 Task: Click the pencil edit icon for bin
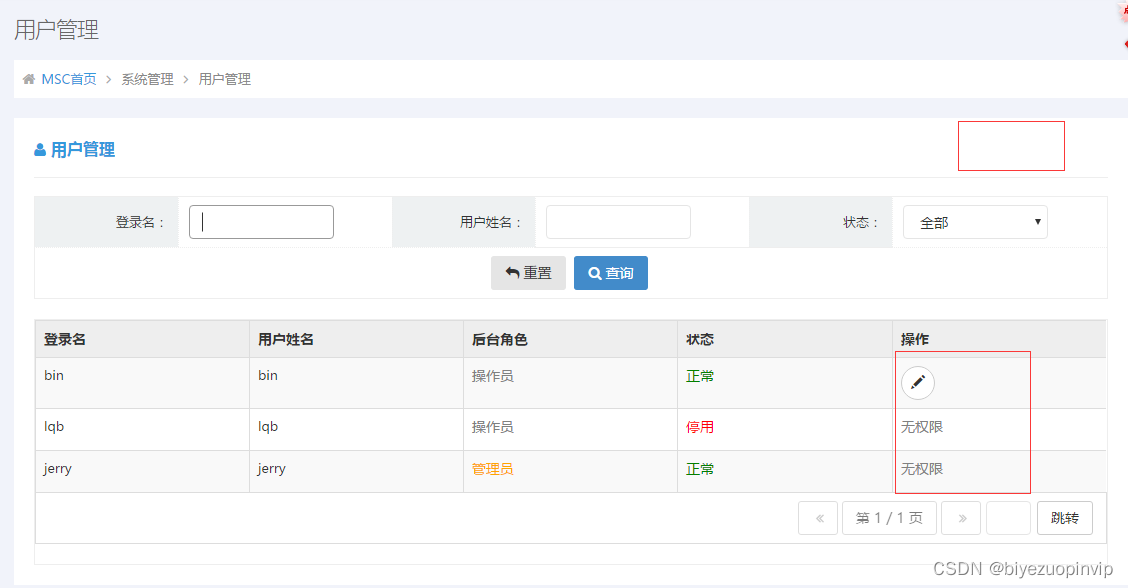pos(918,383)
